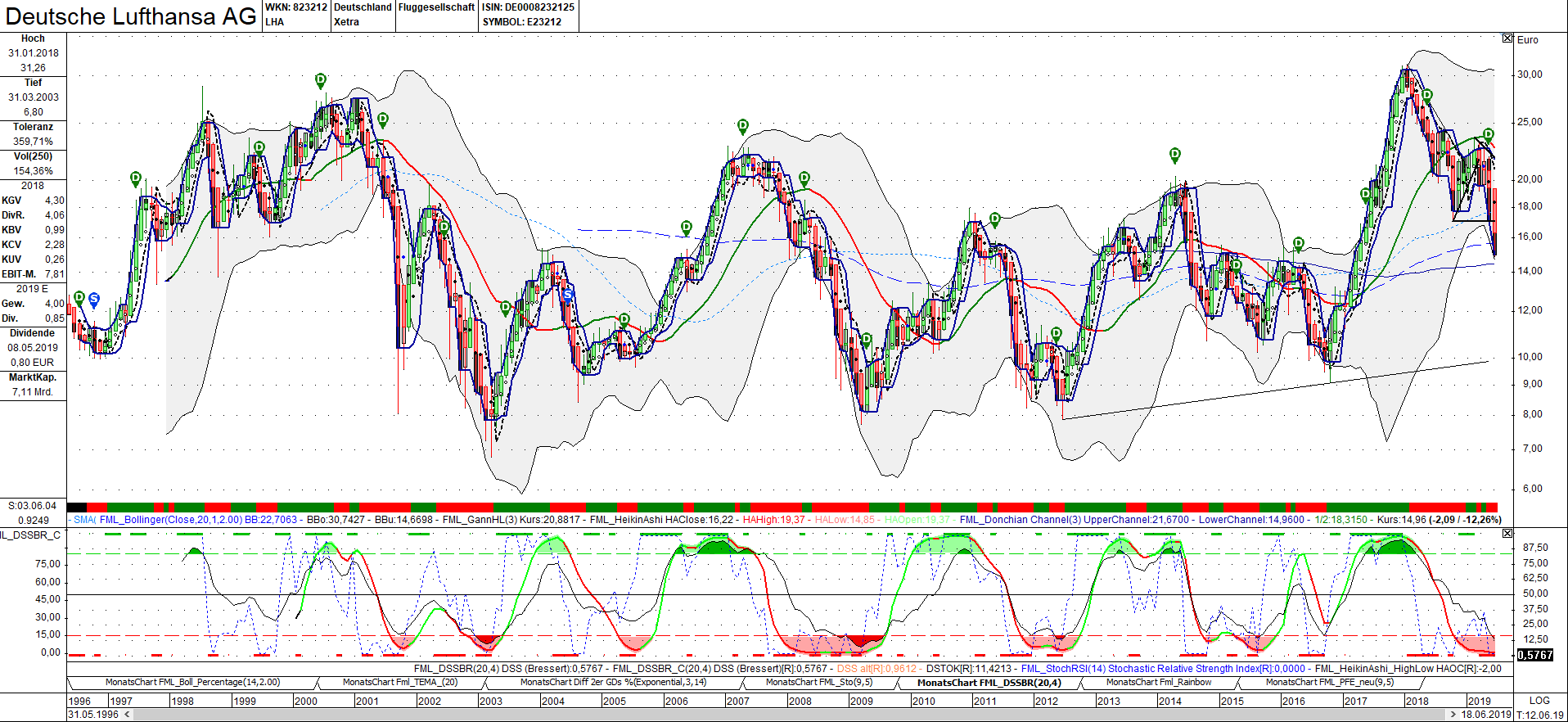Open MonatsChart Fml_Rainbow tab

pyautogui.click(x=1159, y=682)
